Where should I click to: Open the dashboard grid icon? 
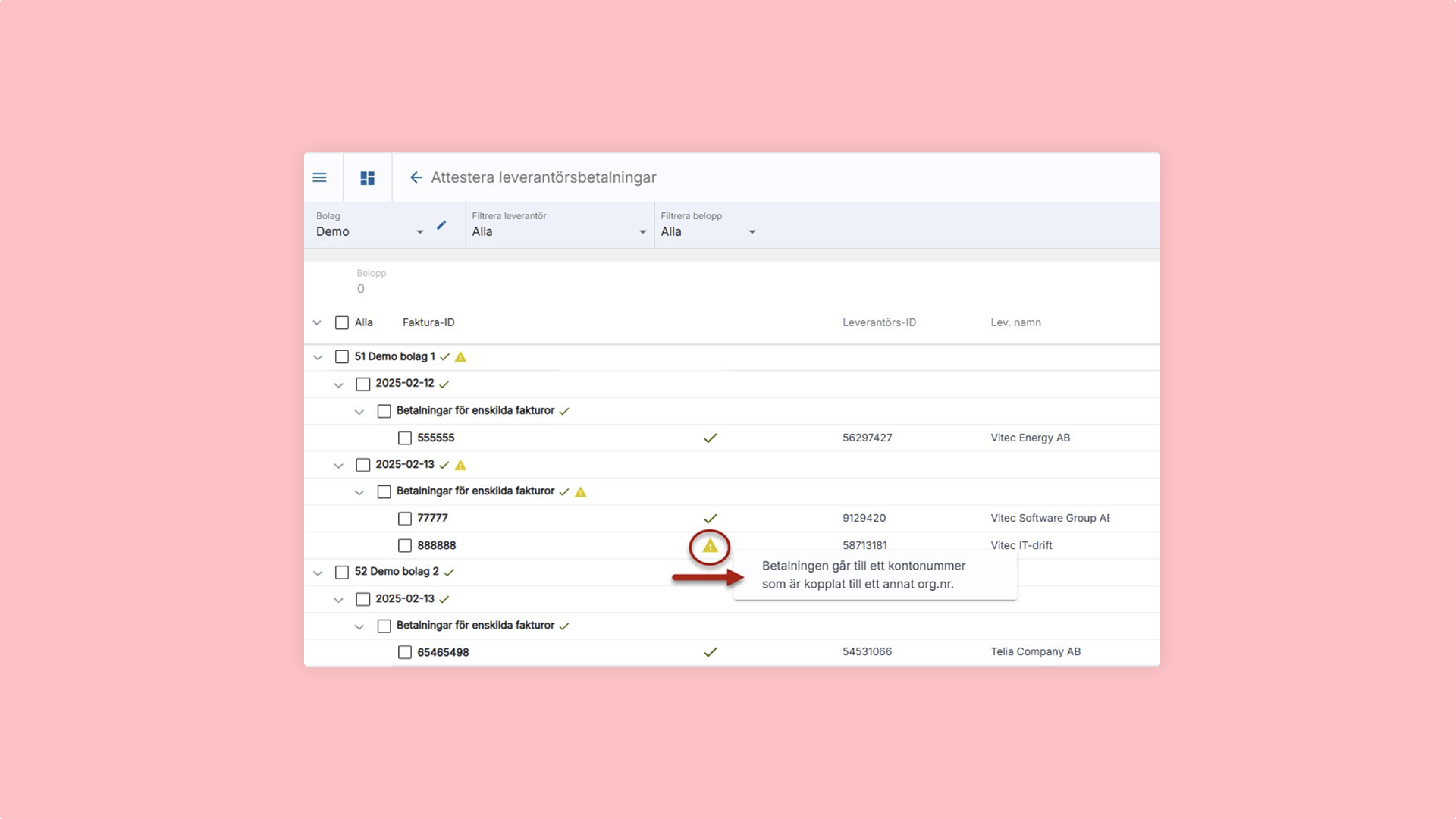[368, 177]
